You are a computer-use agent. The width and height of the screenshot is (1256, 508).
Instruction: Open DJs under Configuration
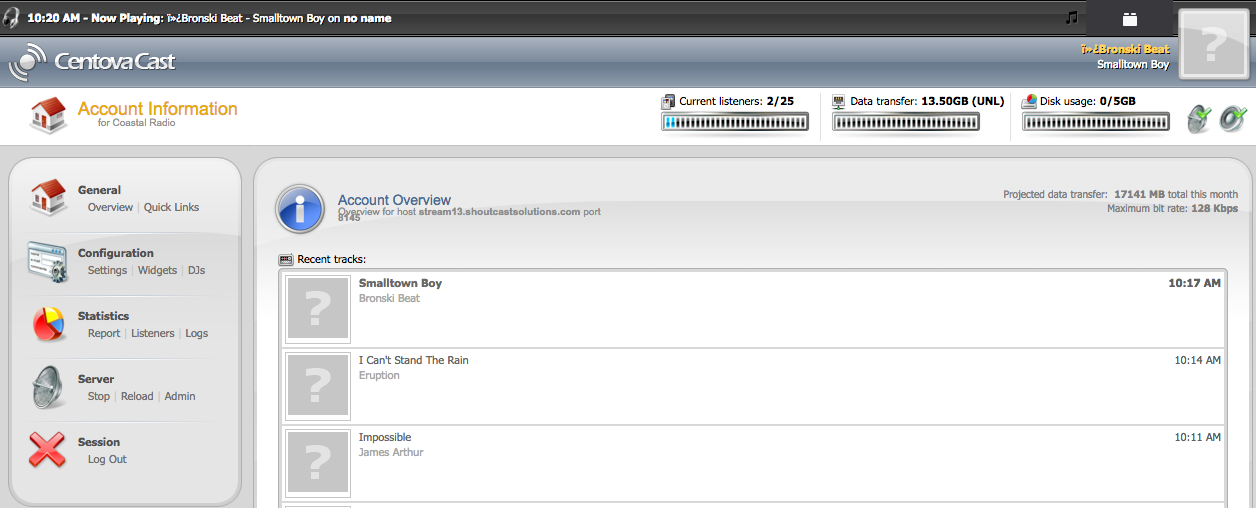(x=196, y=270)
